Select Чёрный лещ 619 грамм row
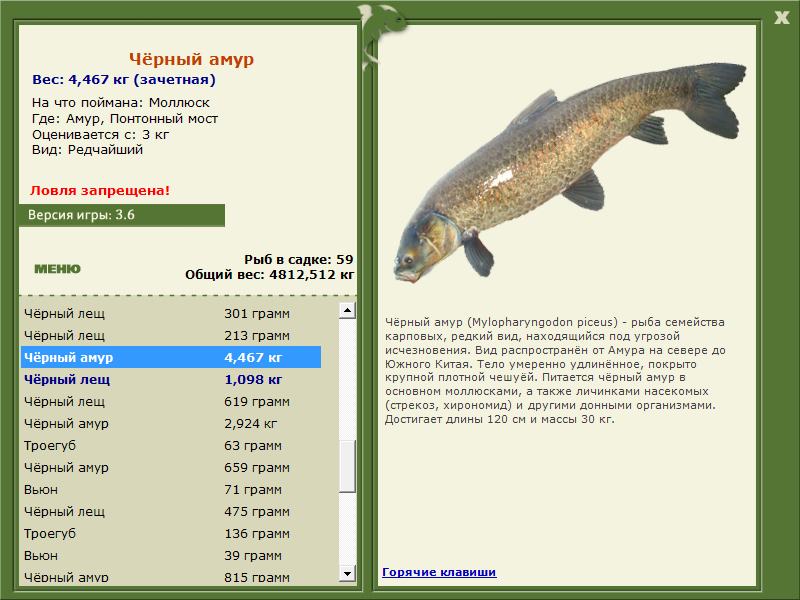The image size is (800, 600). click(x=171, y=401)
